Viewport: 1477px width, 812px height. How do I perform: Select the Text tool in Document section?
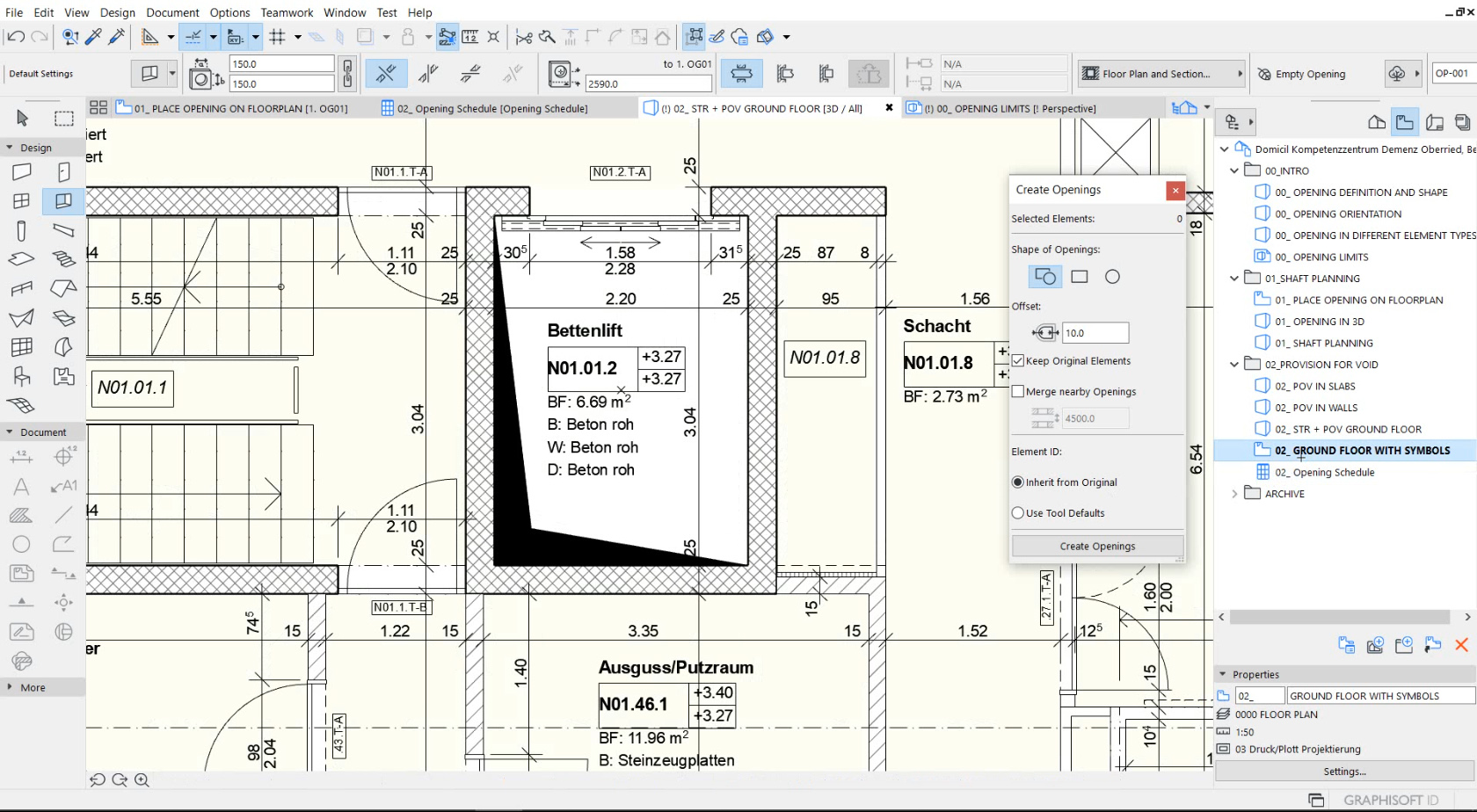(x=22, y=486)
